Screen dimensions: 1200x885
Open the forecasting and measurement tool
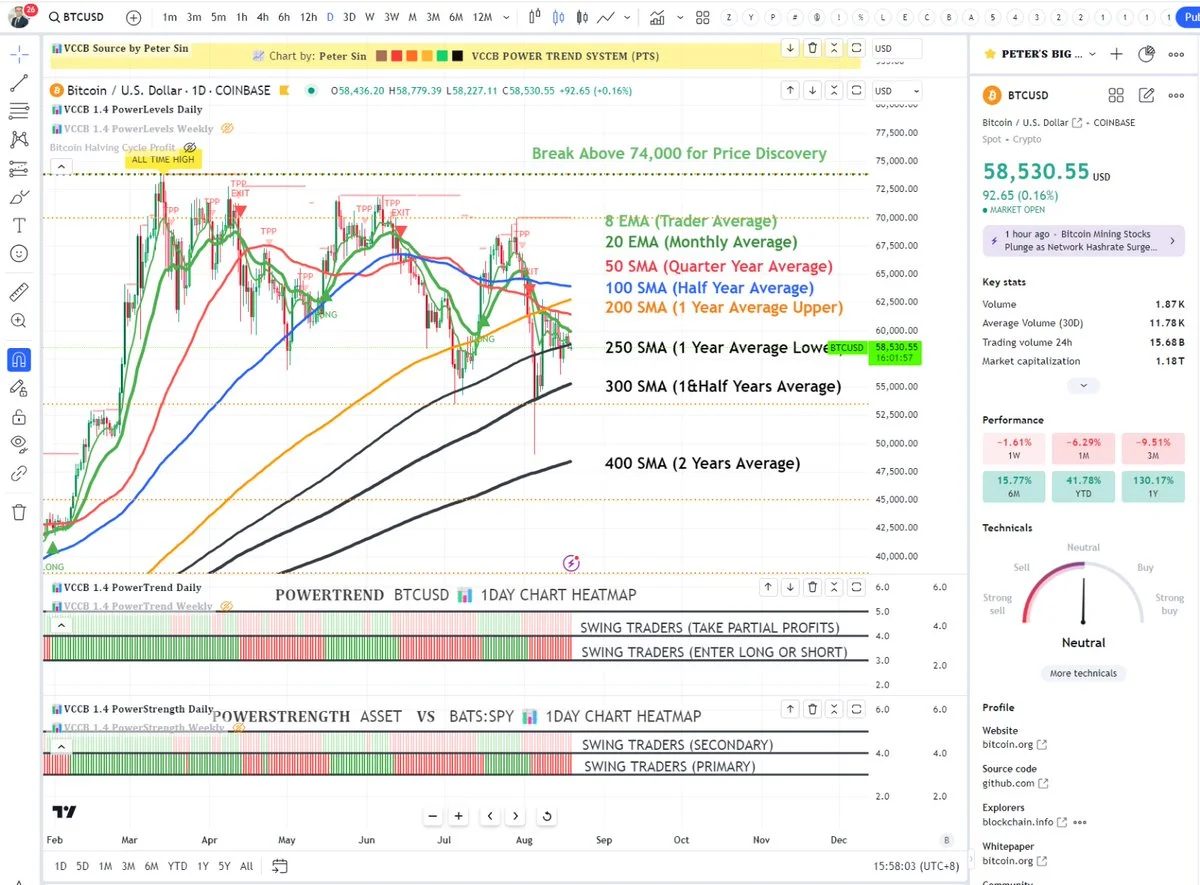pyautogui.click(x=19, y=169)
